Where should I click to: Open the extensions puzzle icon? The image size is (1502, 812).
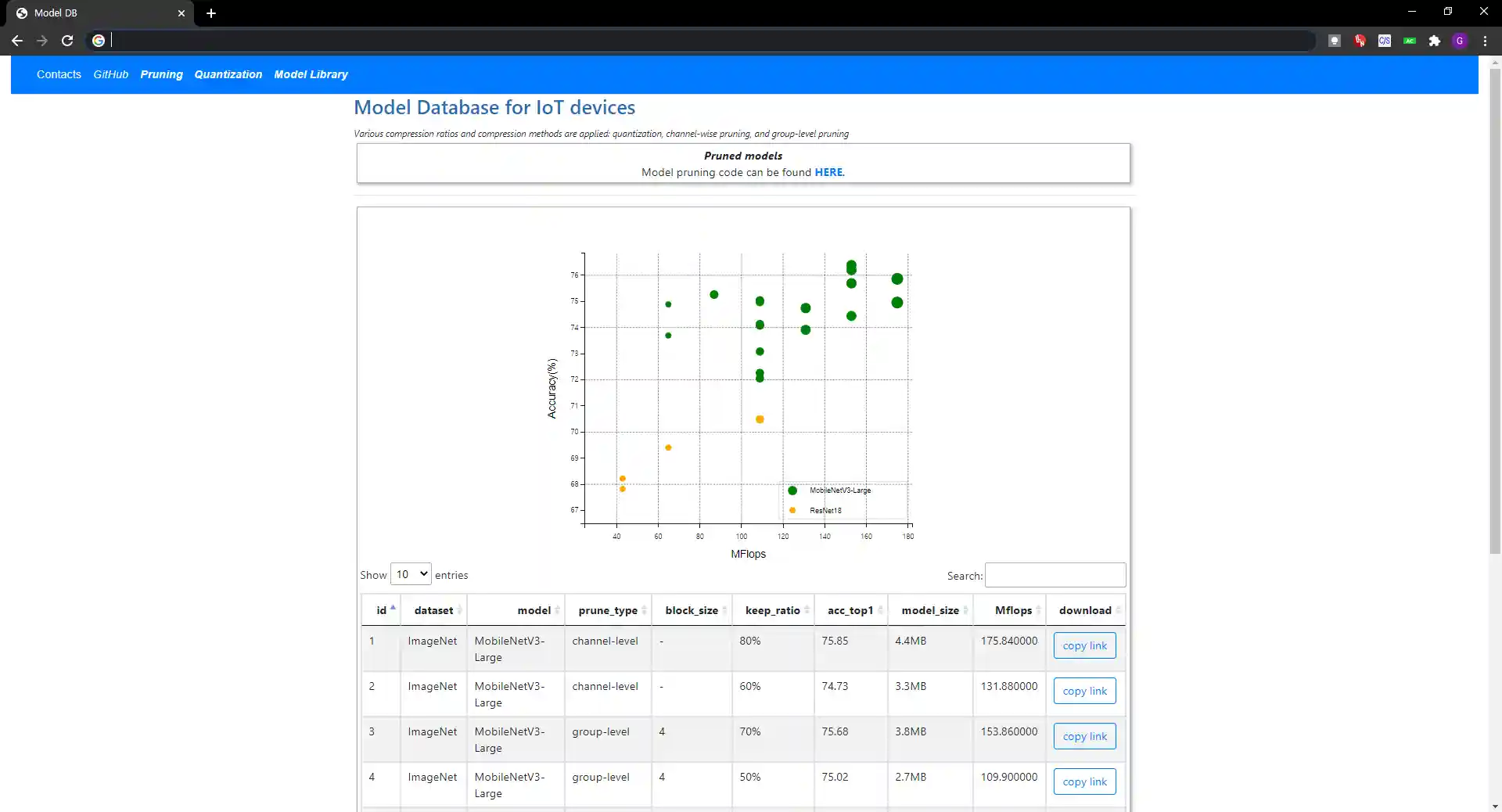click(1435, 41)
